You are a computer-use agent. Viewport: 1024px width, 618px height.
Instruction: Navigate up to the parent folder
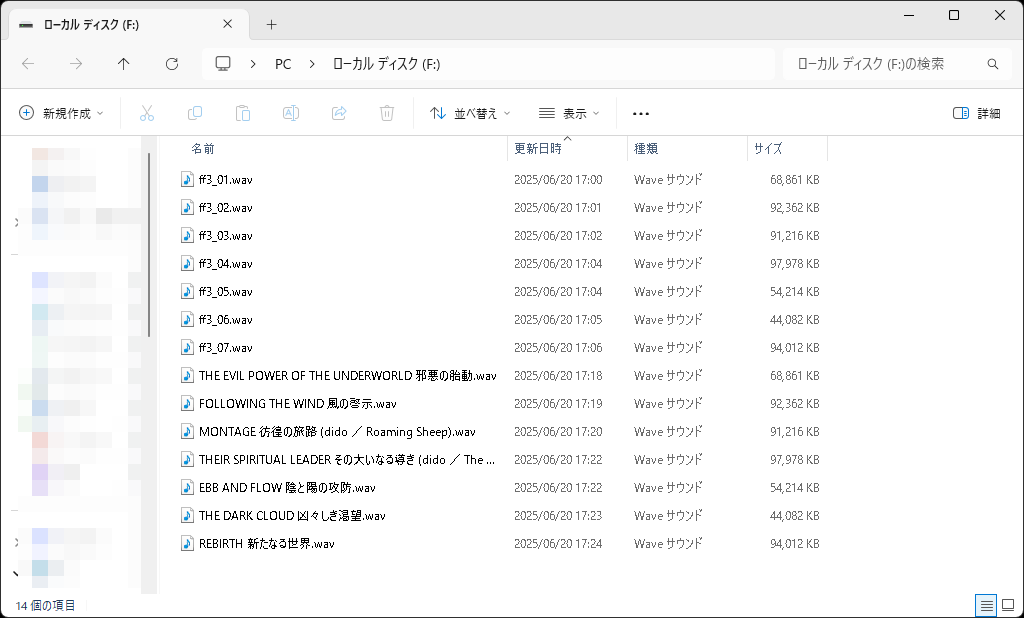123,63
